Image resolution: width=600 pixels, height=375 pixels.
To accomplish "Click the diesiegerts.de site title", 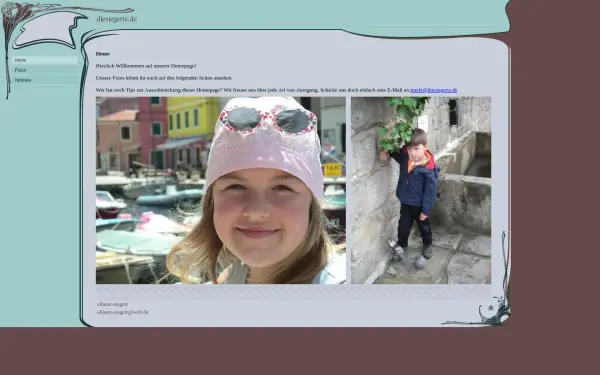I will [x=116, y=19].
